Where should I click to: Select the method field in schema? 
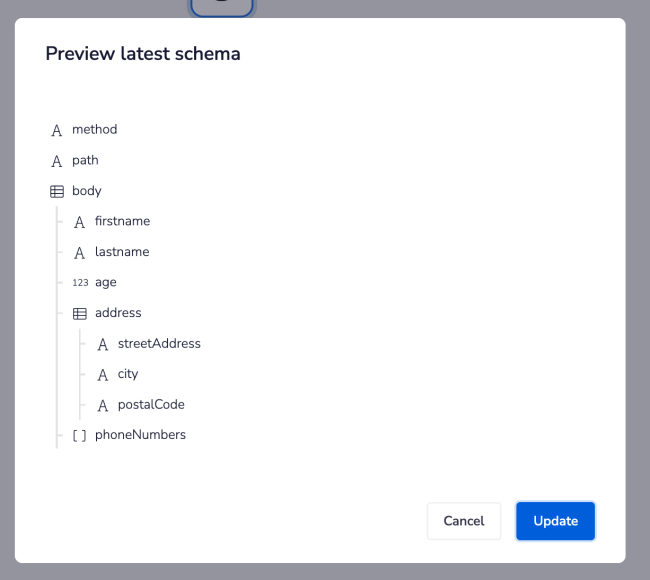pyautogui.click(x=94, y=130)
